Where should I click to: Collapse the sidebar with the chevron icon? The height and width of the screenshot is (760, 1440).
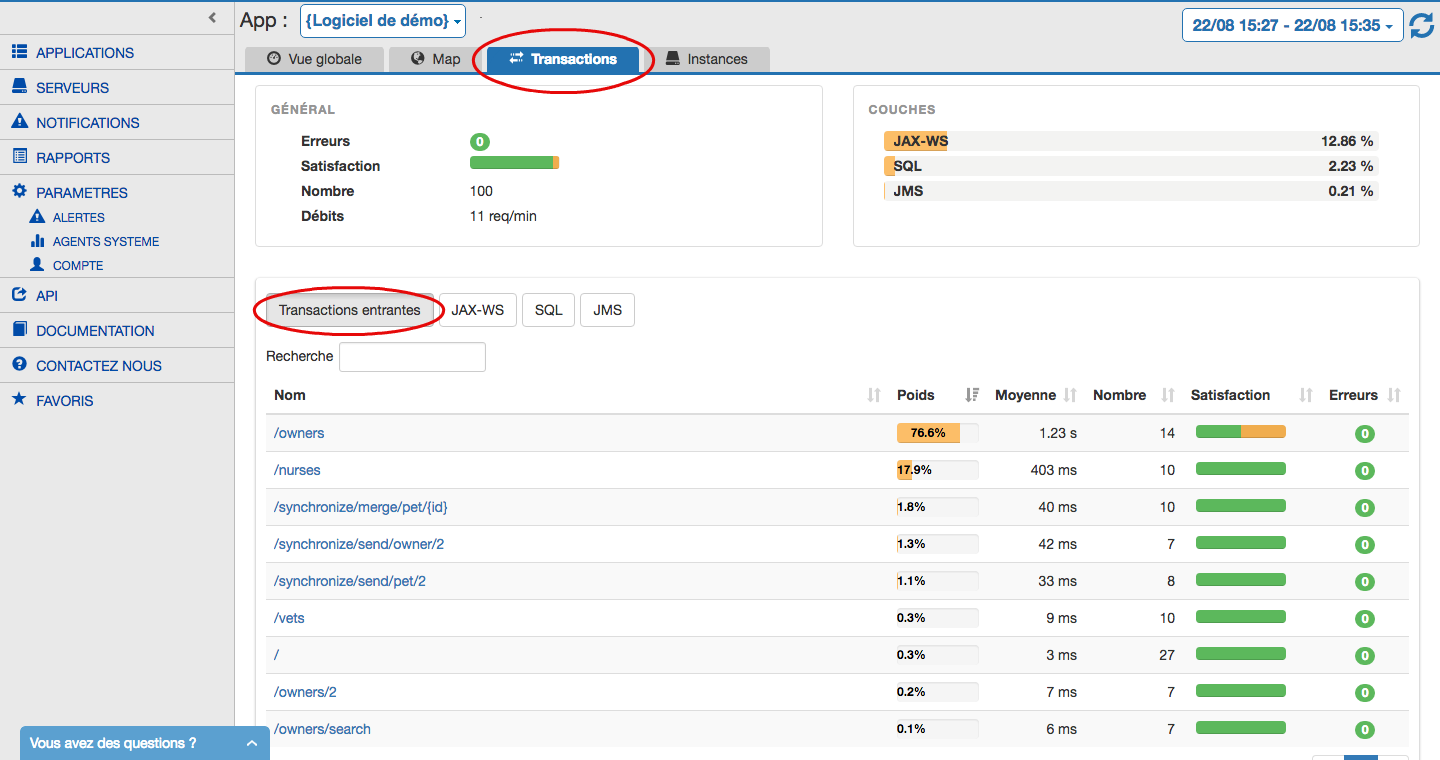(212, 17)
